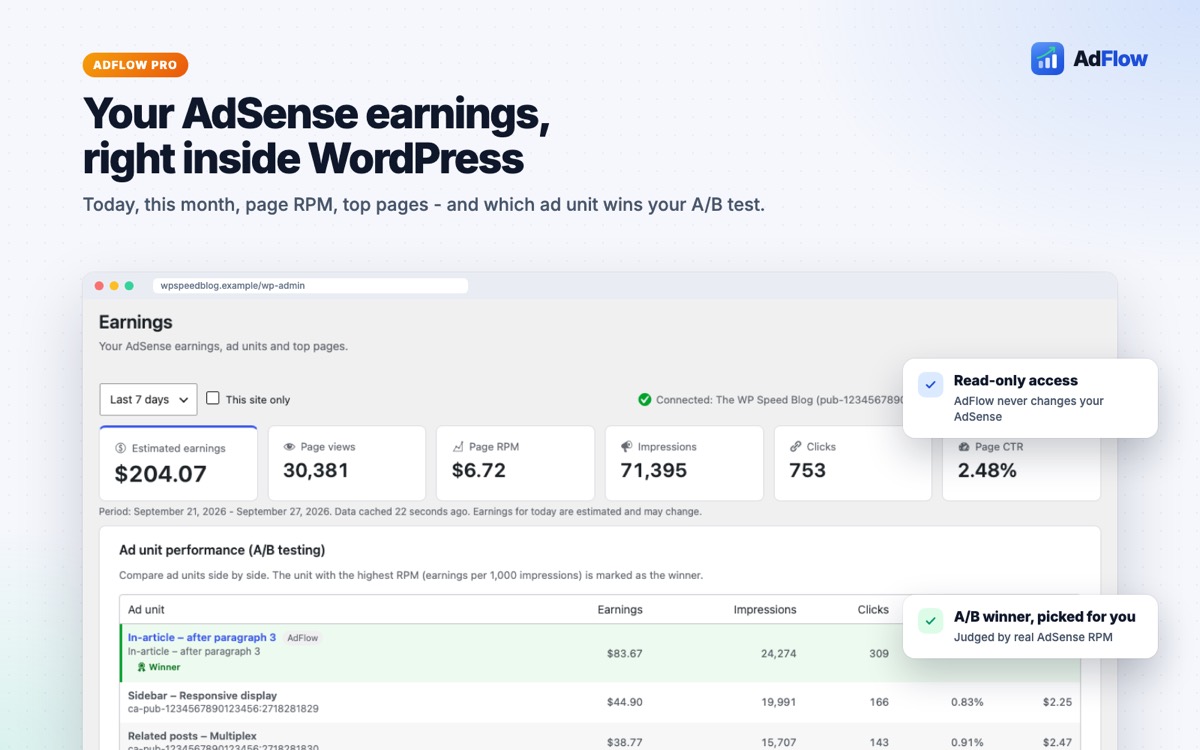1200x750 pixels.
Task: Select the Impressions card
Action: (684, 463)
